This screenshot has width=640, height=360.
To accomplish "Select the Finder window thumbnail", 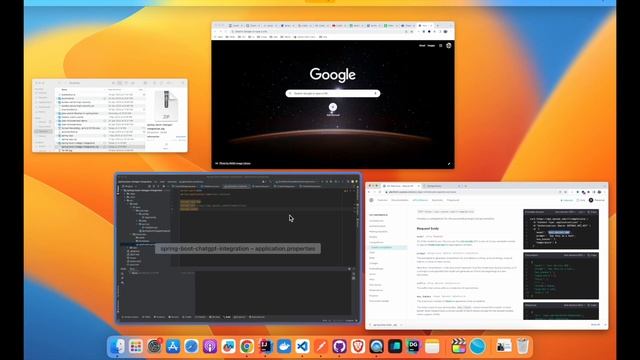I will [110, 116].
